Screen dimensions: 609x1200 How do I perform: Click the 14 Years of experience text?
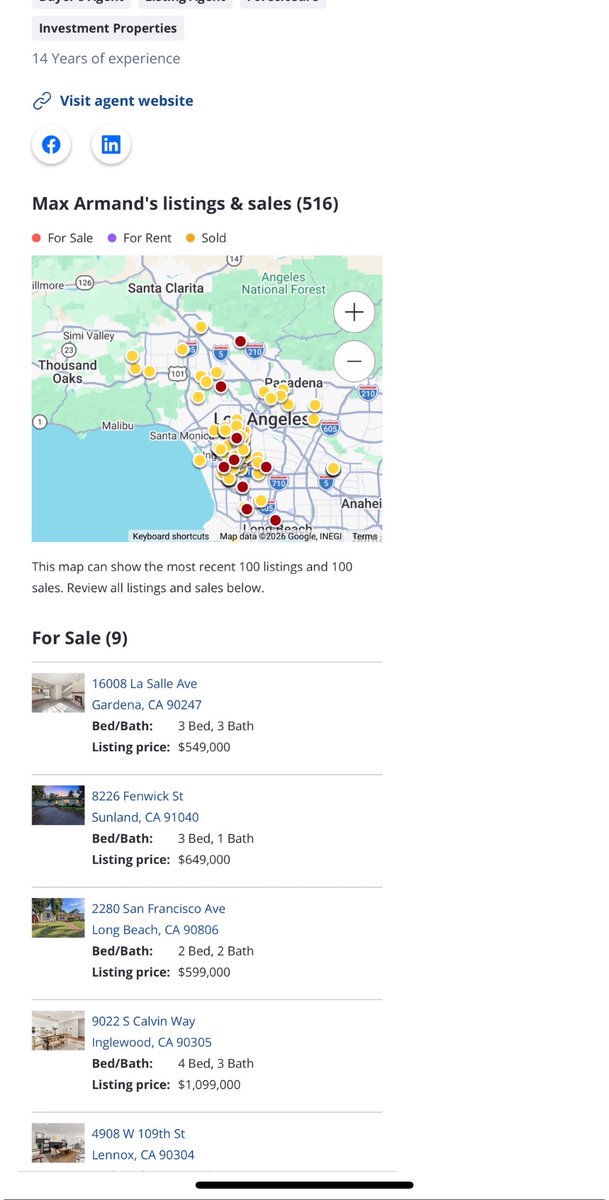tap(106, 59)
